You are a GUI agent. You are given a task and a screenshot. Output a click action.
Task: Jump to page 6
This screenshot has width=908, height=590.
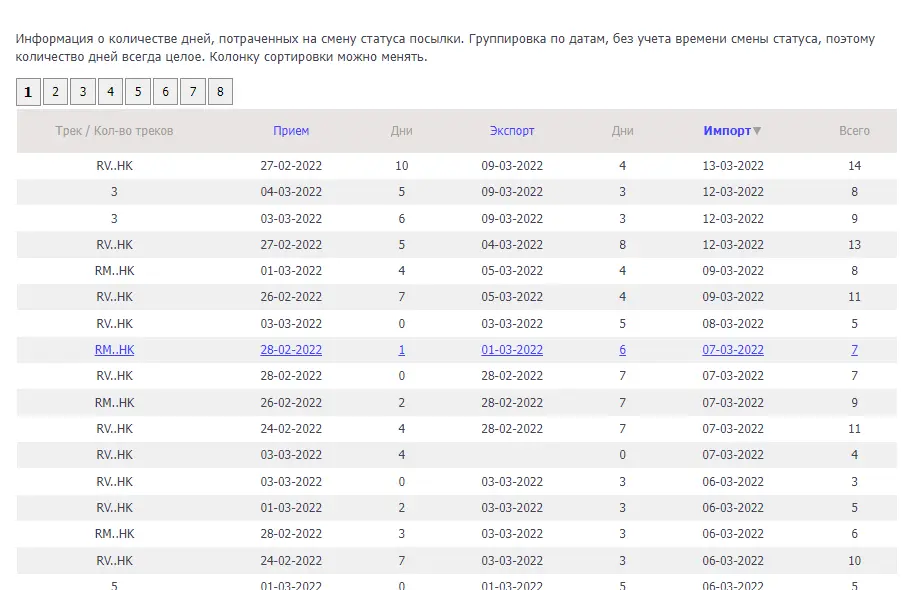166,91
